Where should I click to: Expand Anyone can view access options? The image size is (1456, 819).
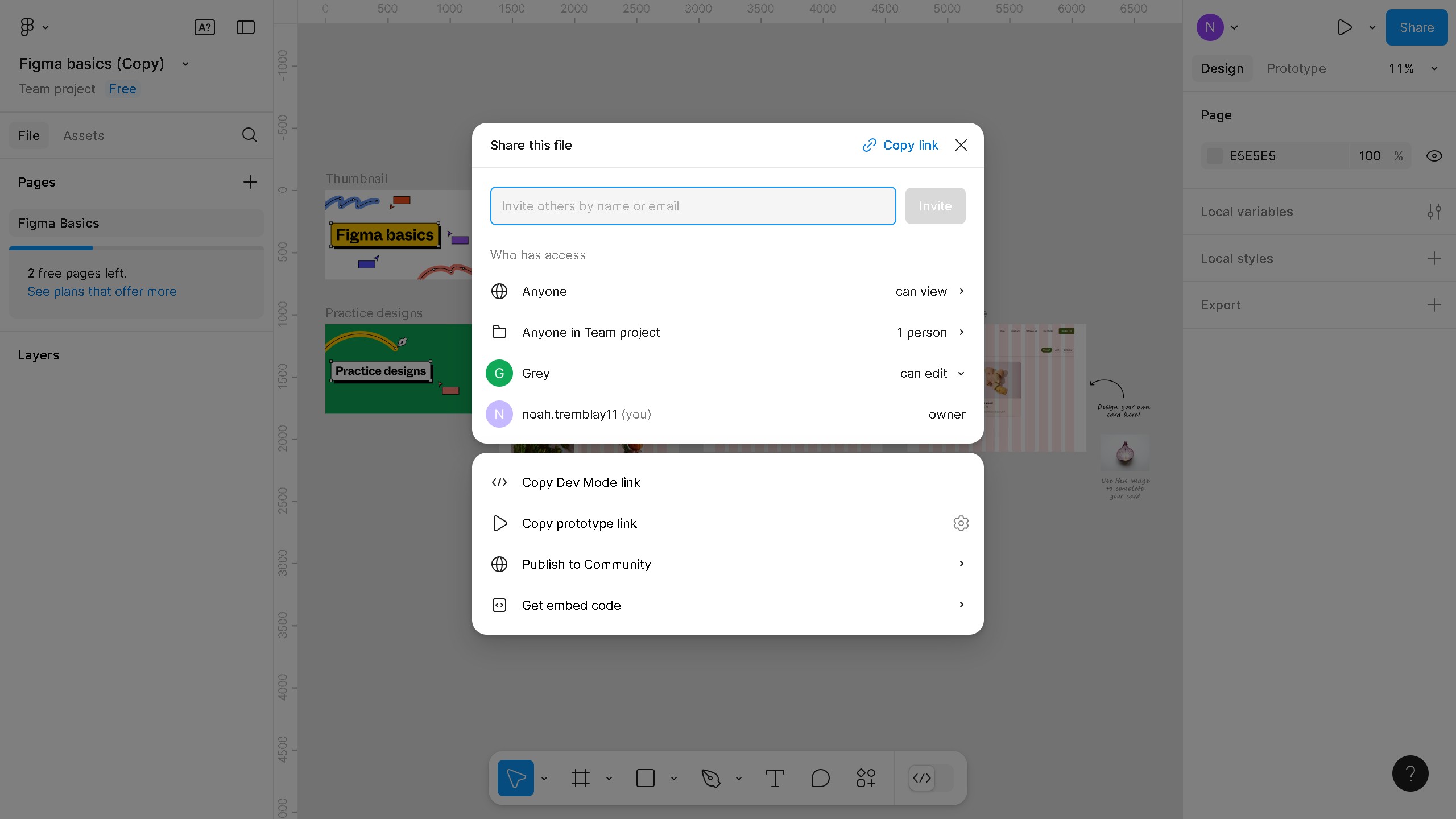click(929, 291)
